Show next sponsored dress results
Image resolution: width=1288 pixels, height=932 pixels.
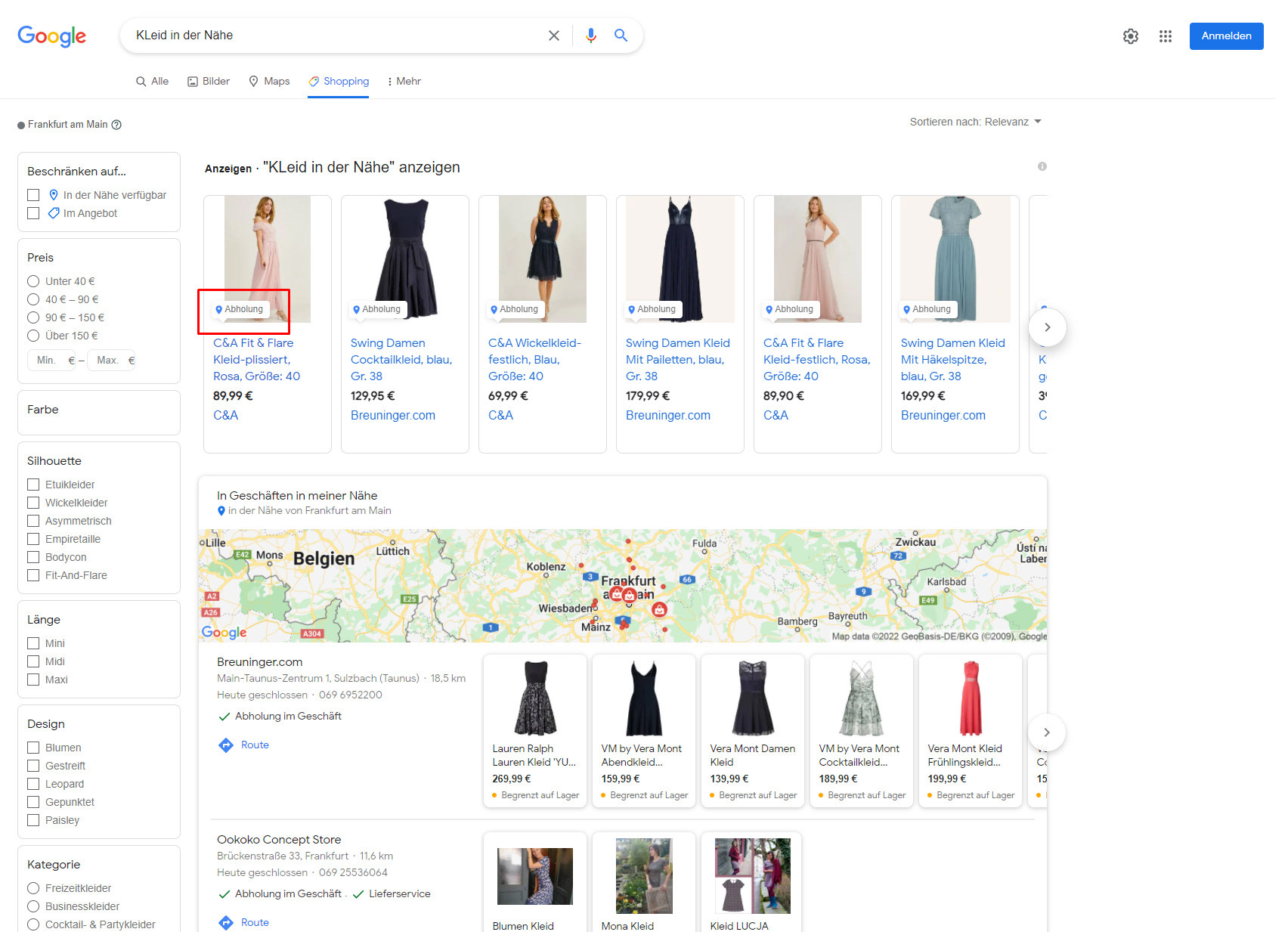(x=1048, y=327)
